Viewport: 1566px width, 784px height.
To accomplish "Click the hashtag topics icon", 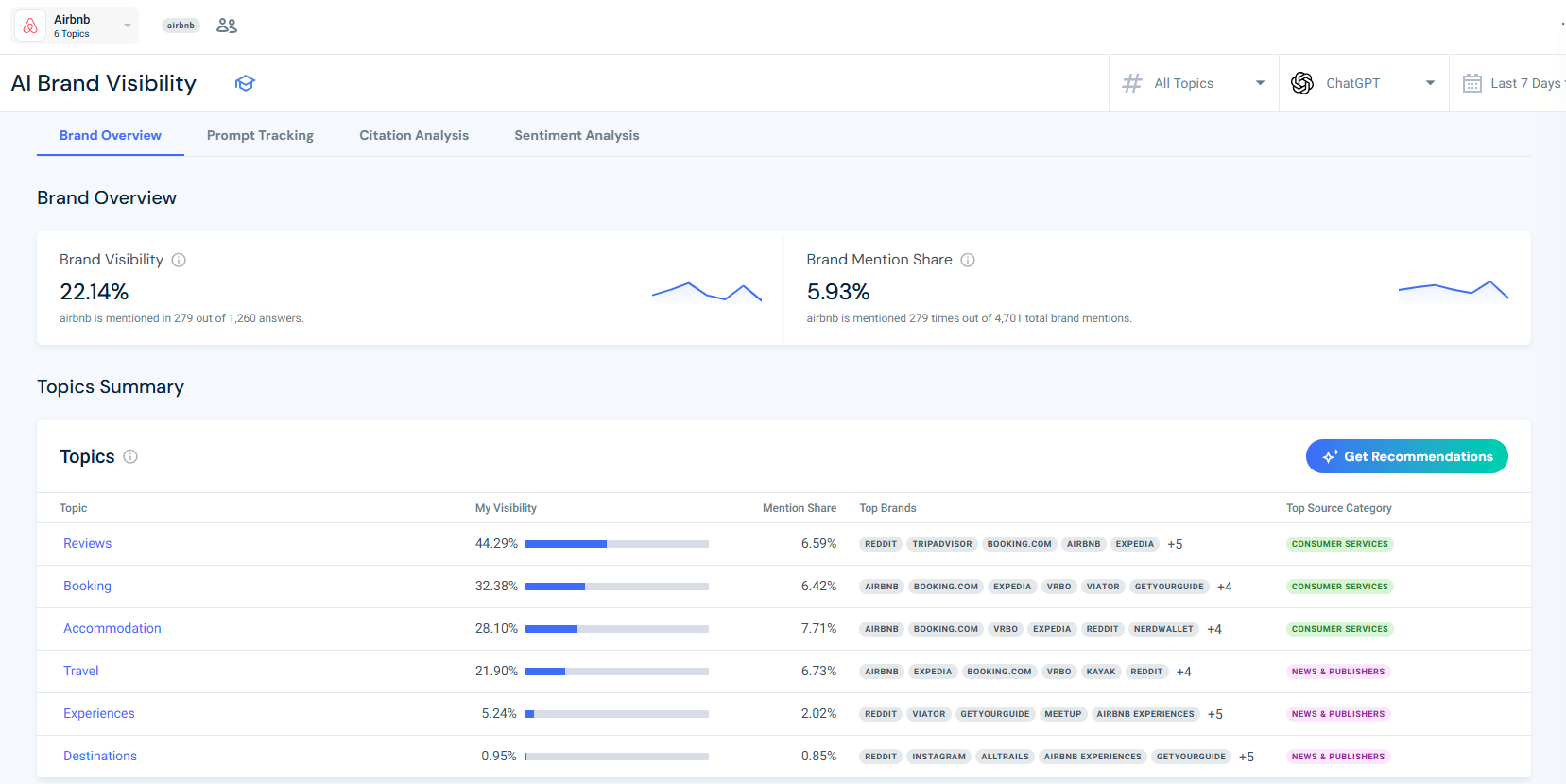I will pyautogui.click(x=1132, y=83).
